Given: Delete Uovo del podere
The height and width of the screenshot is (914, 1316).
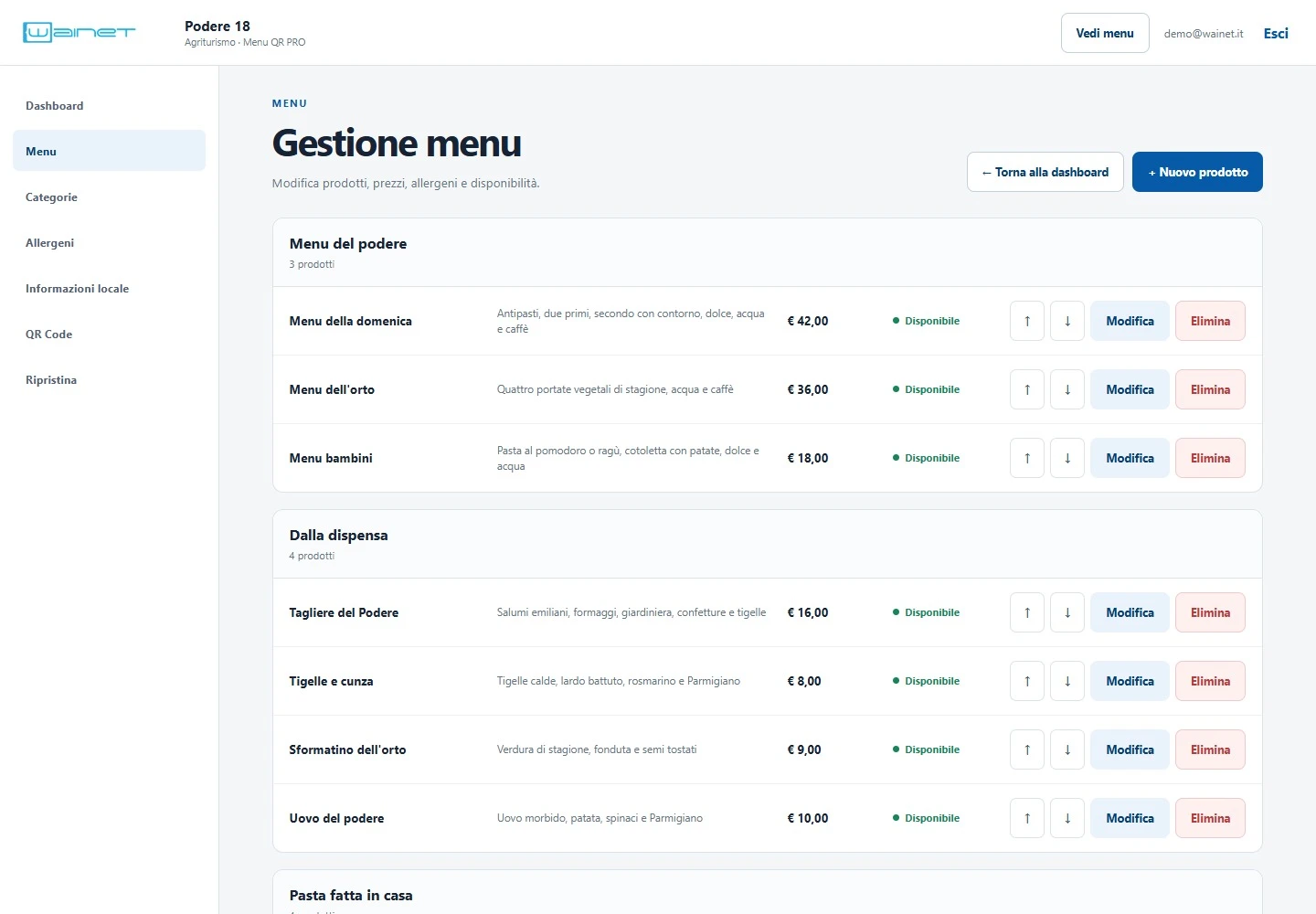Looking at the screenshot, I should (1210, 818).
